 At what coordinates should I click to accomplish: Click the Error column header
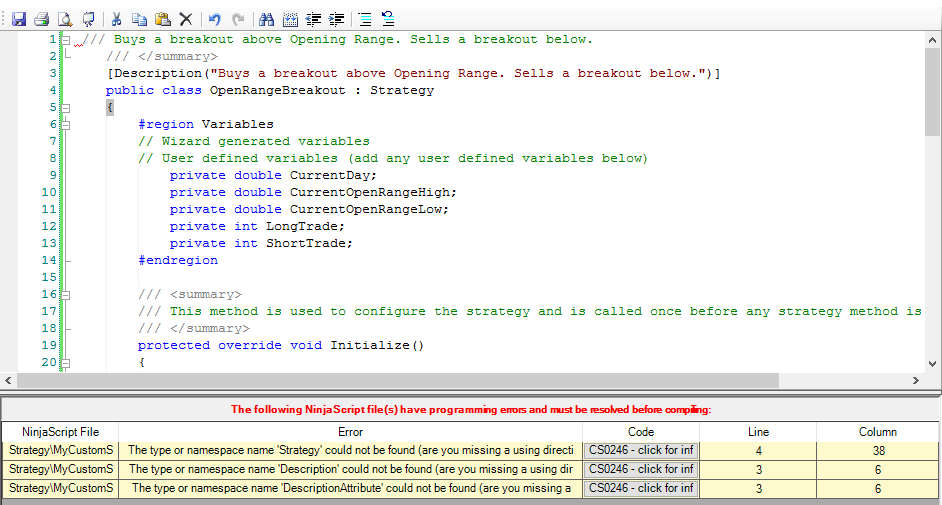pos(350,432)
